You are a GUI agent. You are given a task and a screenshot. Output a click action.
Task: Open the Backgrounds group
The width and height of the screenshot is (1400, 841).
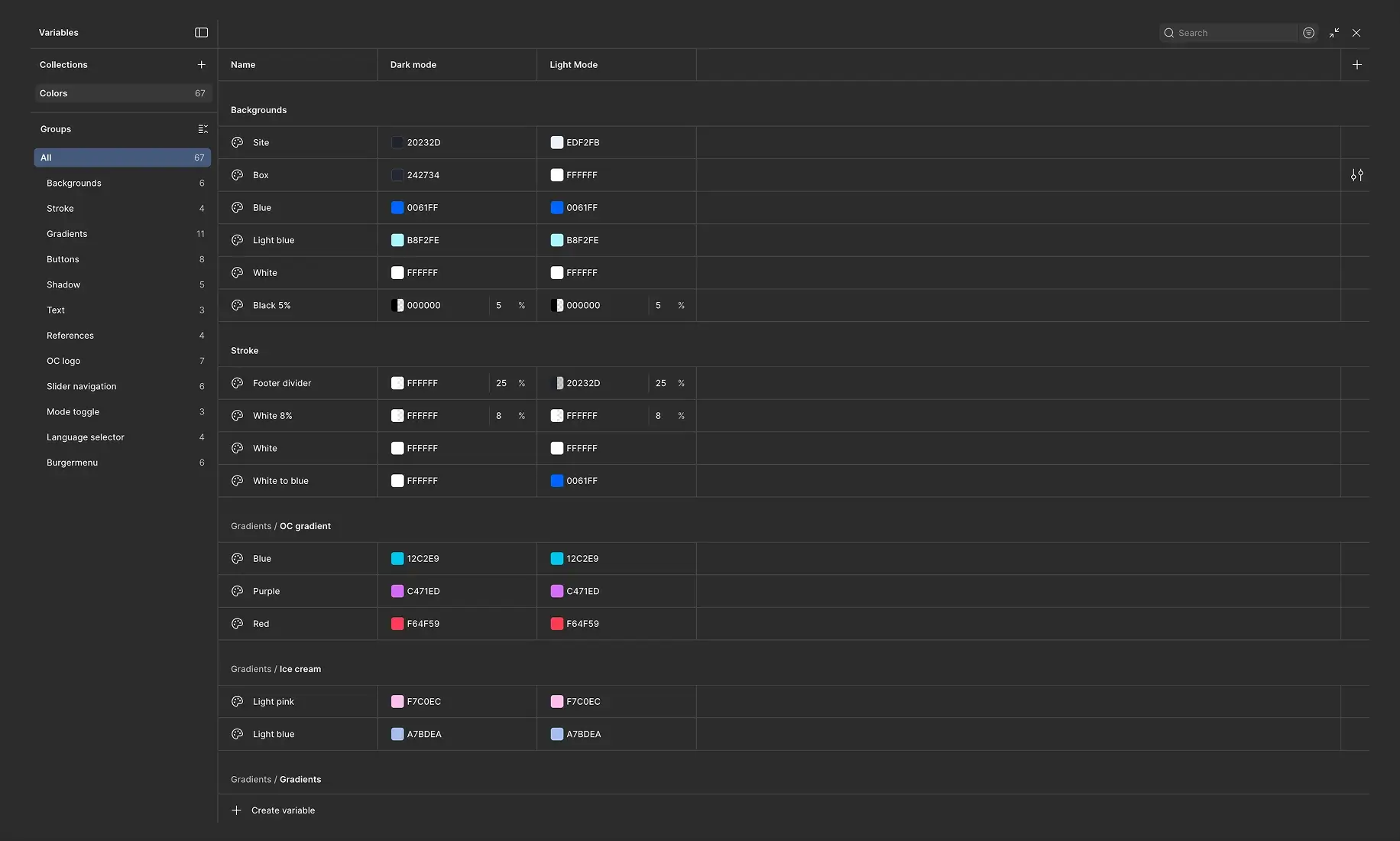pos(122,183)
